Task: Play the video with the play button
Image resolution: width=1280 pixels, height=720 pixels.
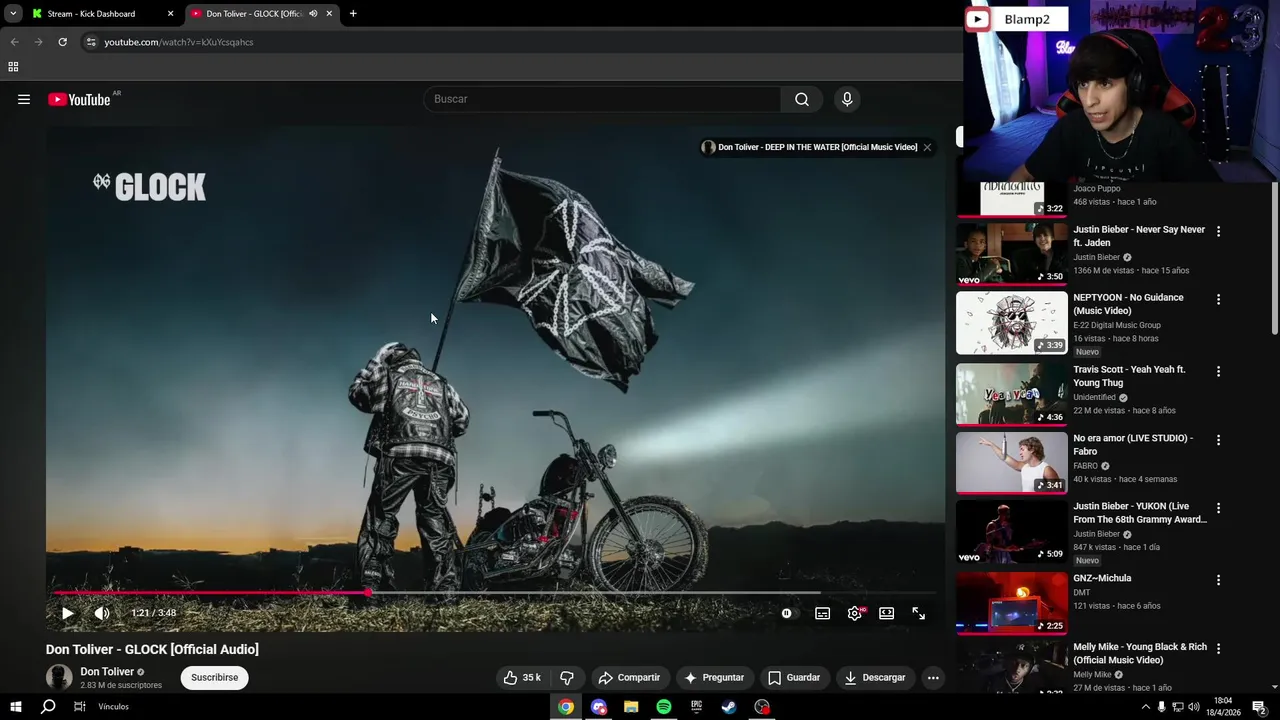Action: 67,613
